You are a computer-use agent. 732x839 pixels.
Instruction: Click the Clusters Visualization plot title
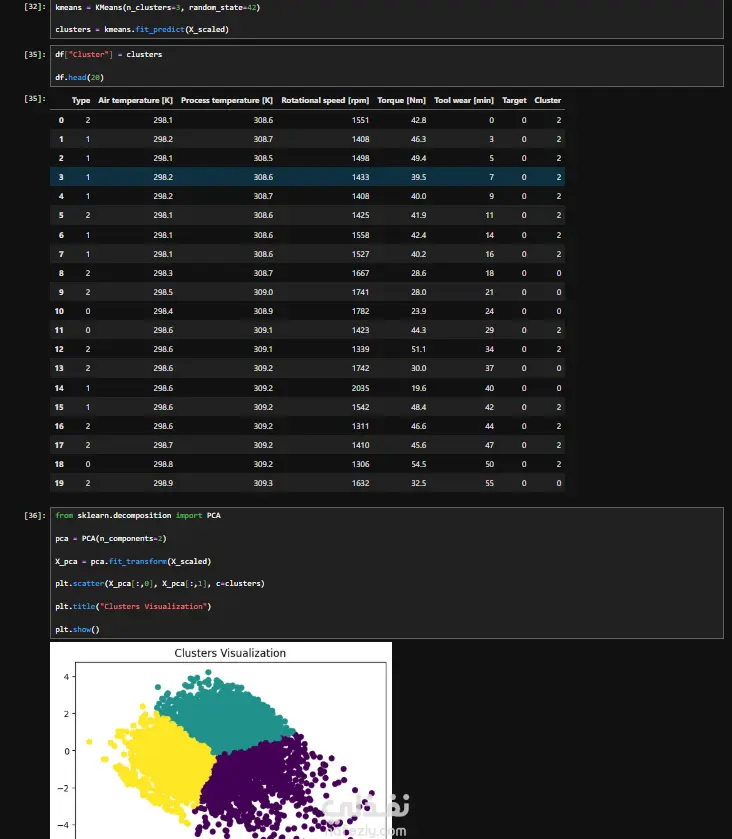pyautogui.click(x=230, y=653)
